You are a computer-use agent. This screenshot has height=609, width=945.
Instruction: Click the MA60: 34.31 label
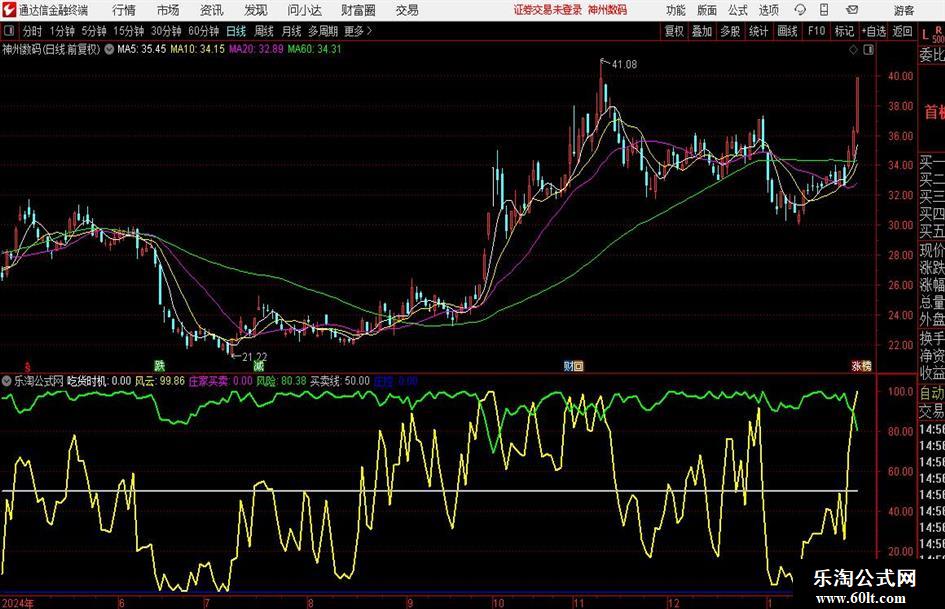tap(315, 49)
